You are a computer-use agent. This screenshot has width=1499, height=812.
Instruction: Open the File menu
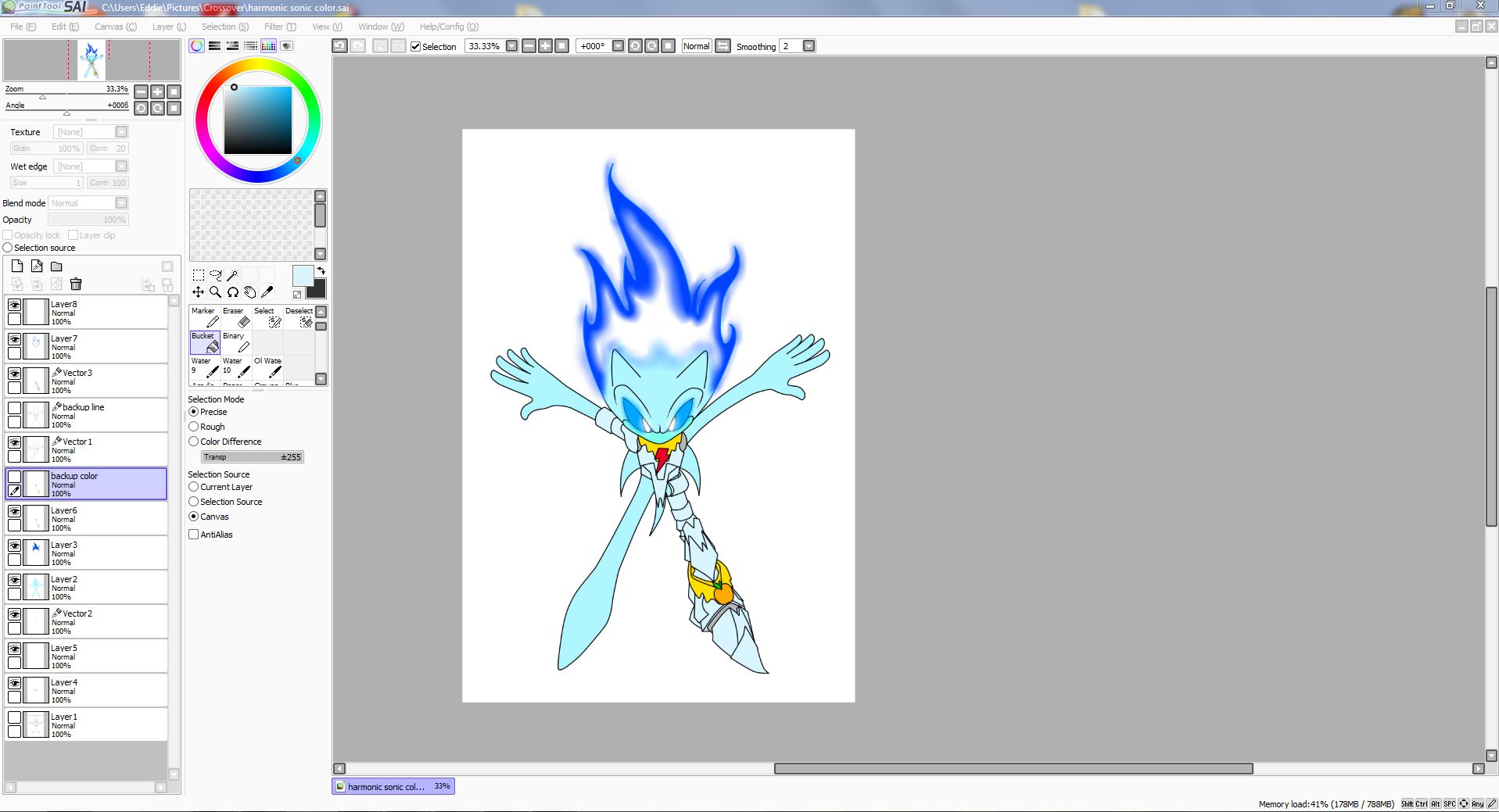pos(23,27)
